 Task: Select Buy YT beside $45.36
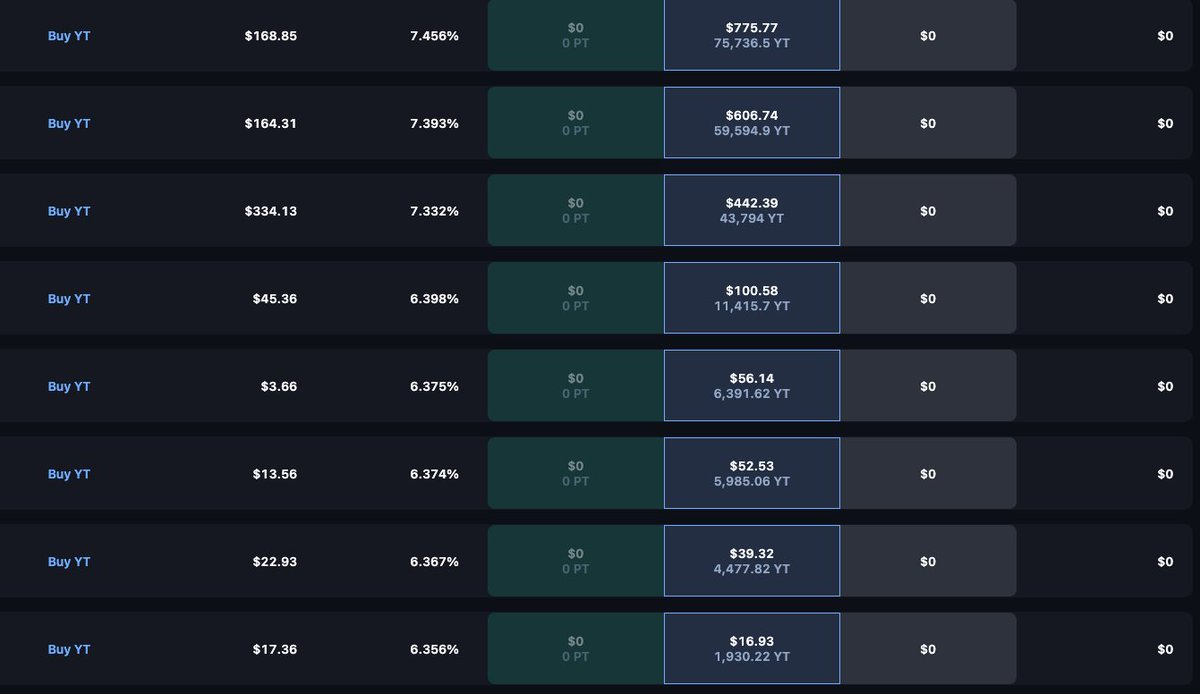69,299
